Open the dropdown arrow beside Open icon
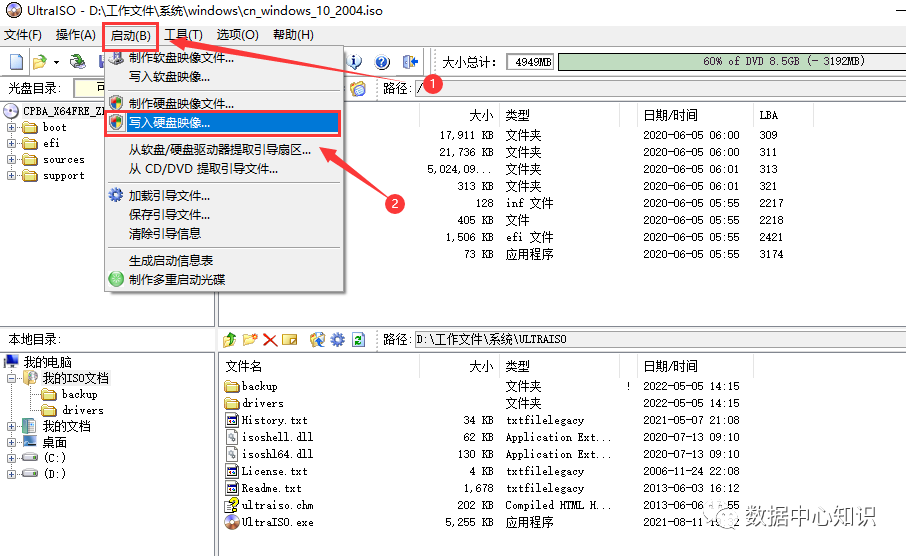The image size is (906, 556). 56,62
